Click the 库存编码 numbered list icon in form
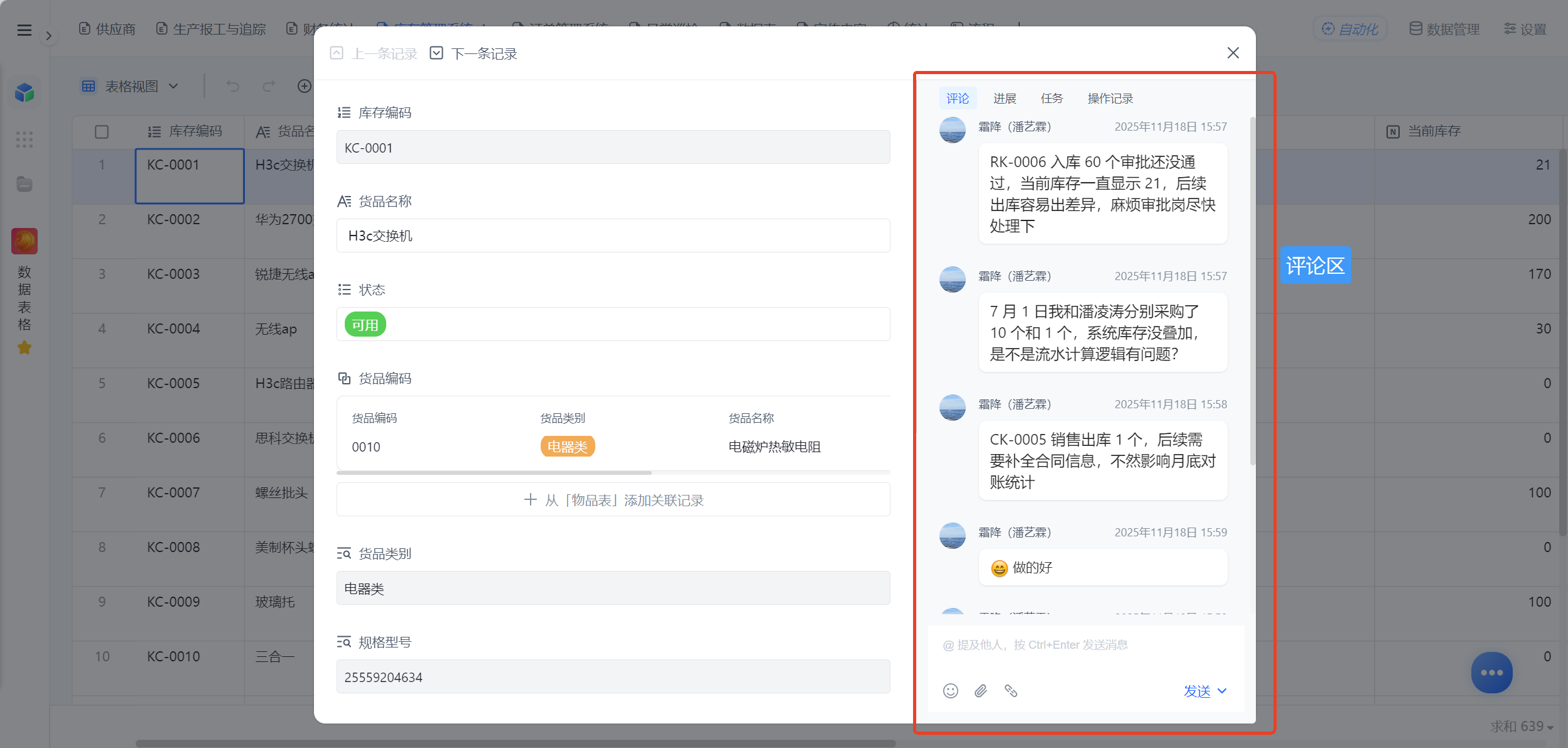This screenshot has width=1568, height=748. (x=344, y=112)
